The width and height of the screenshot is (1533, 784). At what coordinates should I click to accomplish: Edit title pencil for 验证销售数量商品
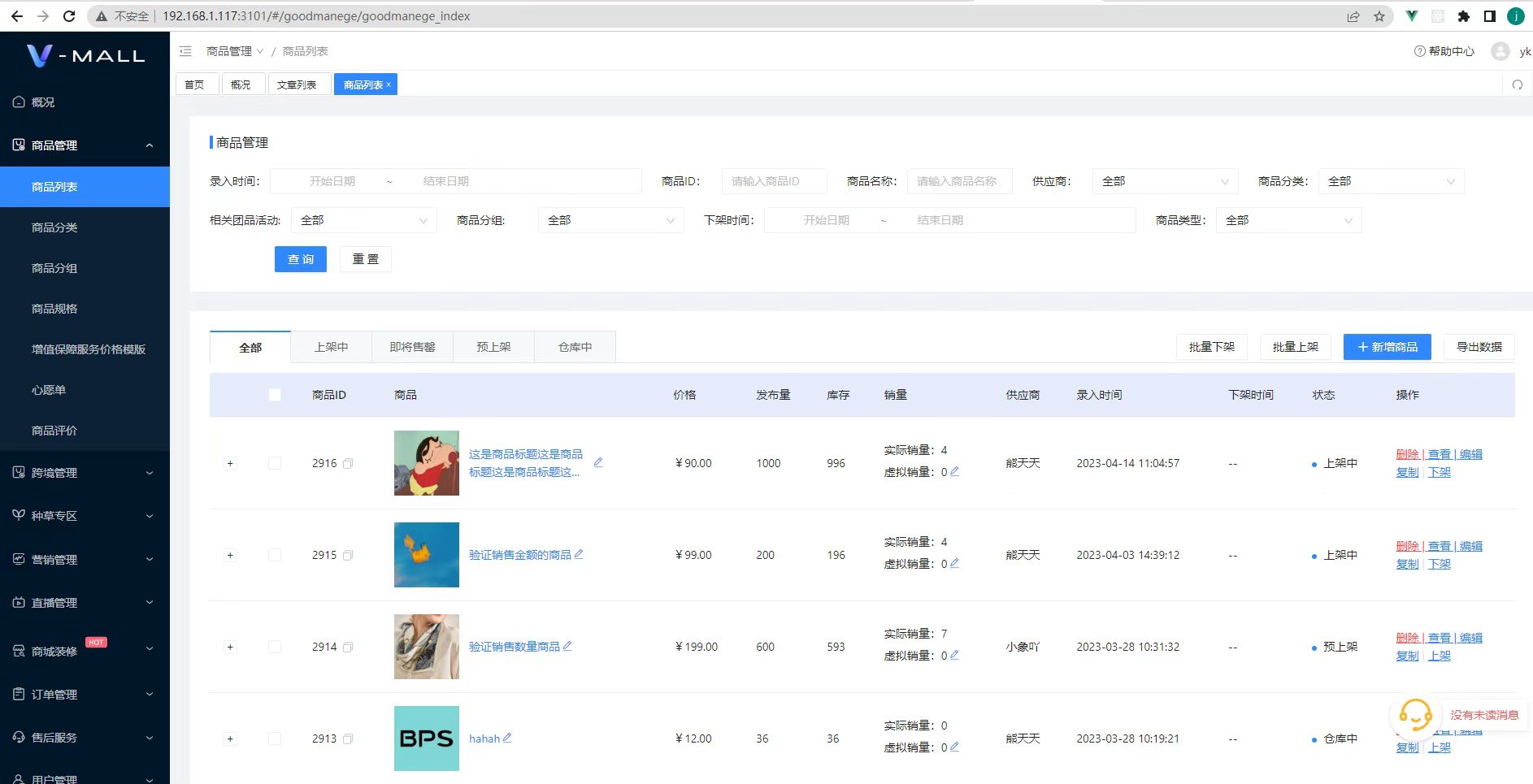pos(567,646)
